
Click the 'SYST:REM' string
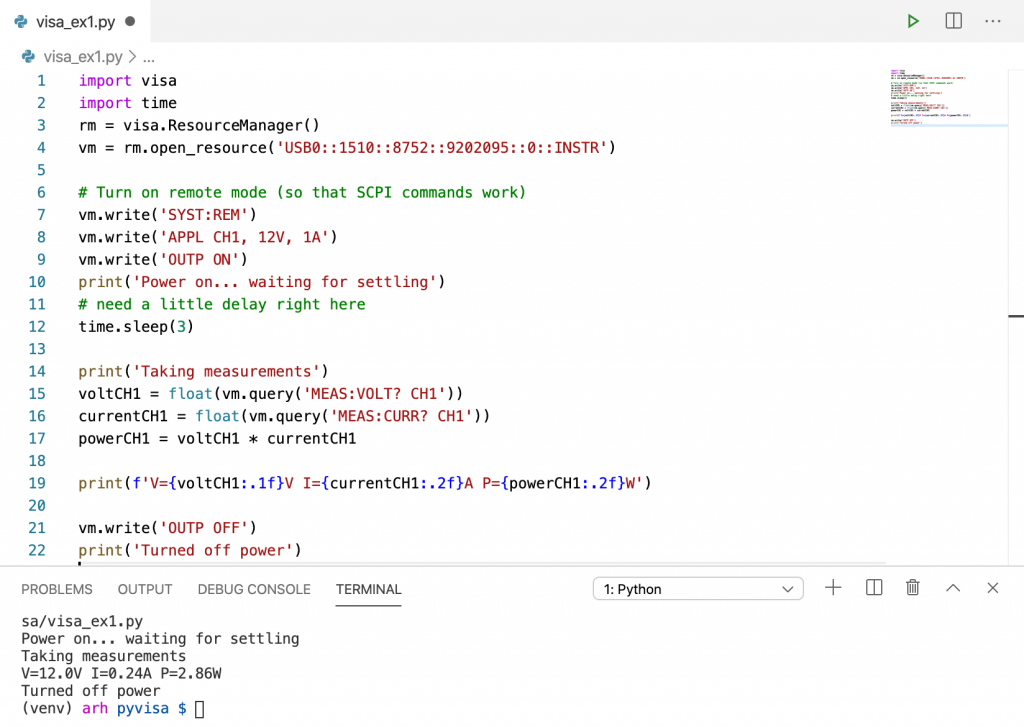pyautogui.click(x=204, y=215)
